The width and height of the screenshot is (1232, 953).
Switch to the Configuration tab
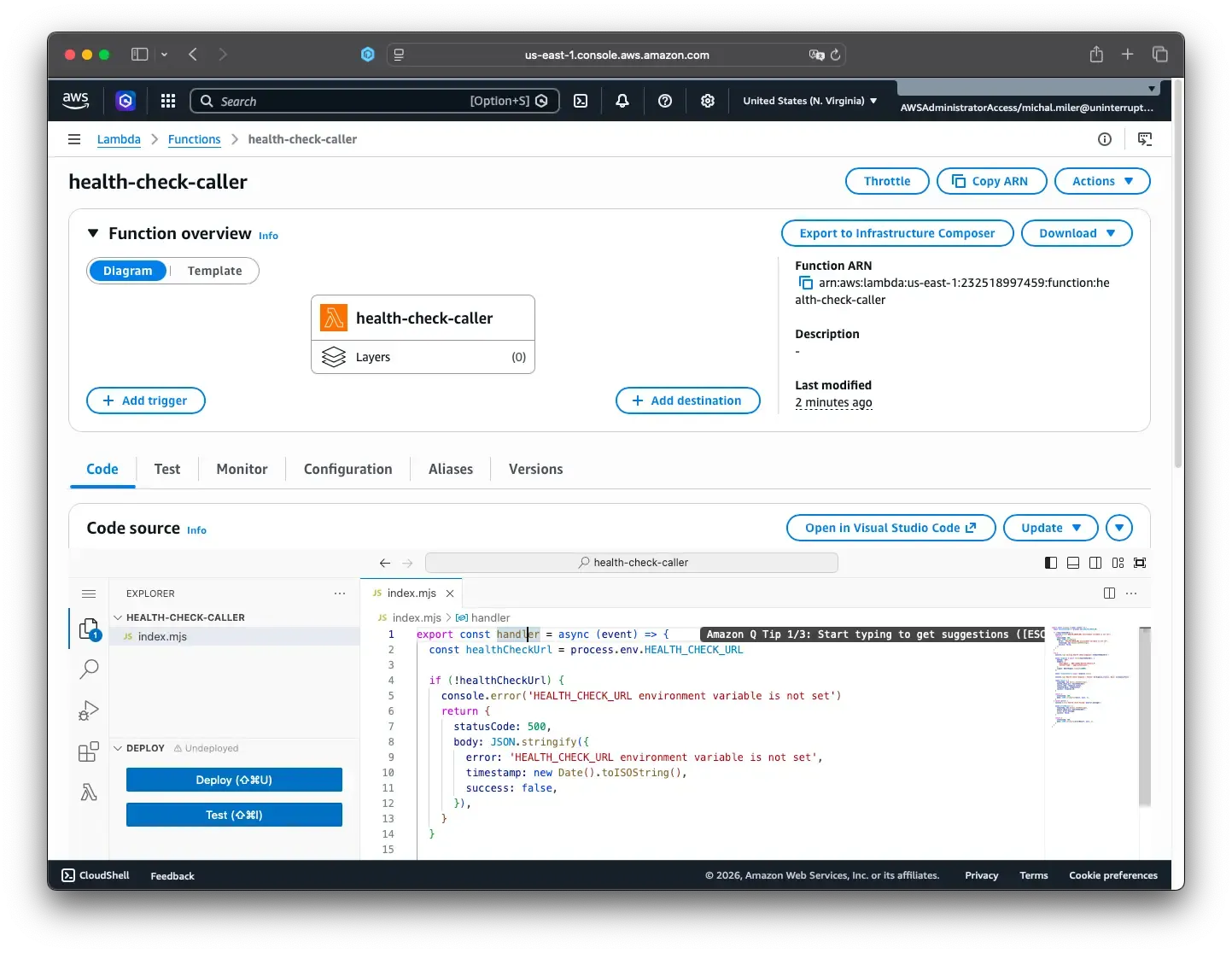coord(348,469)
